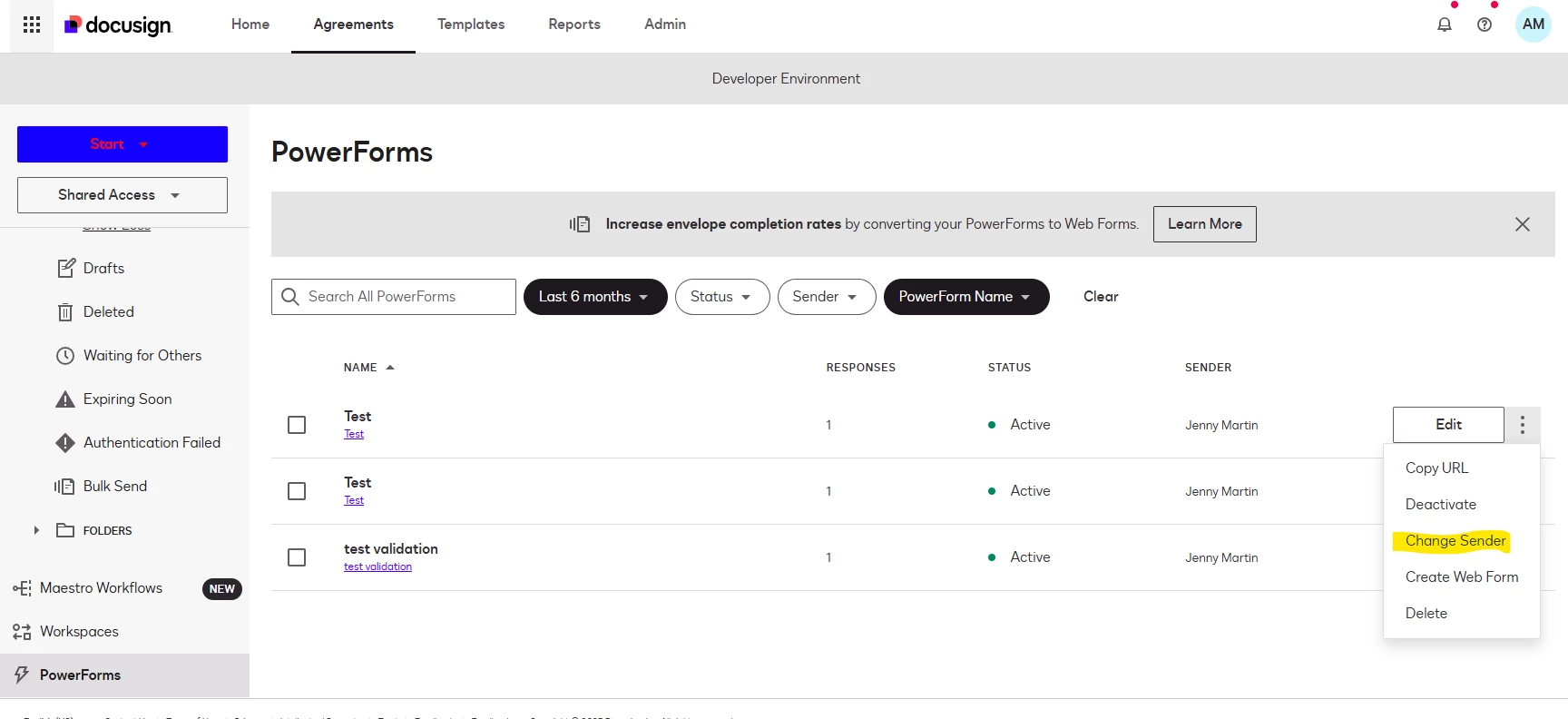Image resolution: width=1568 pixels, height=719 pixels.
Task: Click the PowerForms lightning icon
Action: (x=22, y=675)
